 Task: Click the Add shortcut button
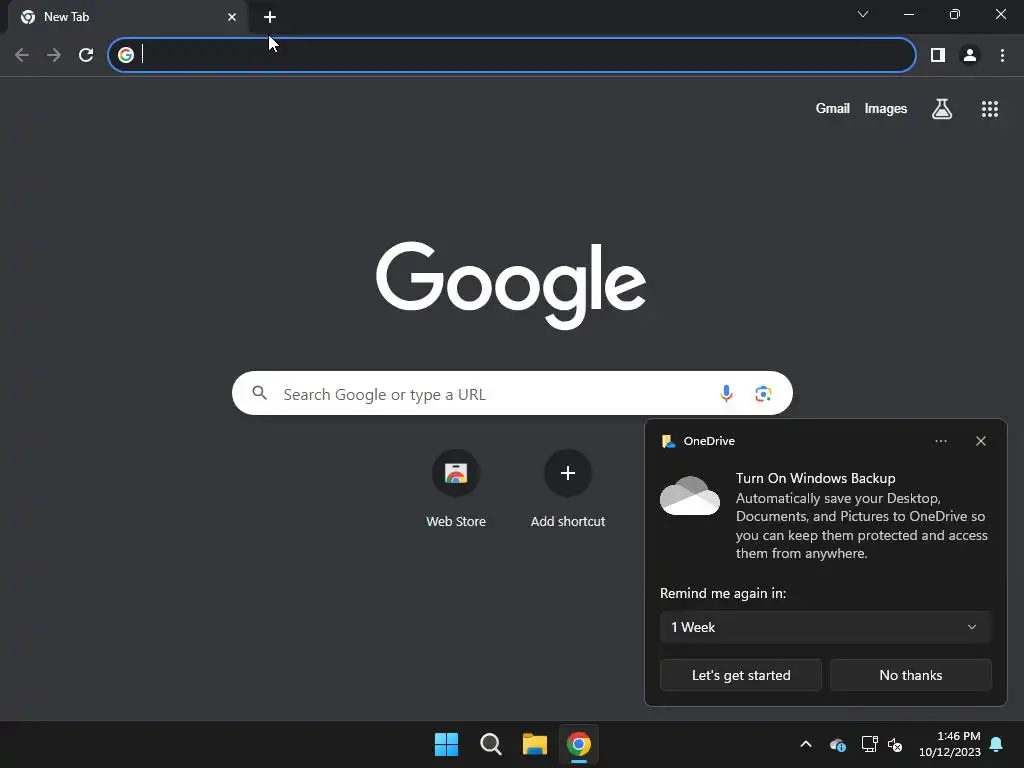[x=568, y=488]
